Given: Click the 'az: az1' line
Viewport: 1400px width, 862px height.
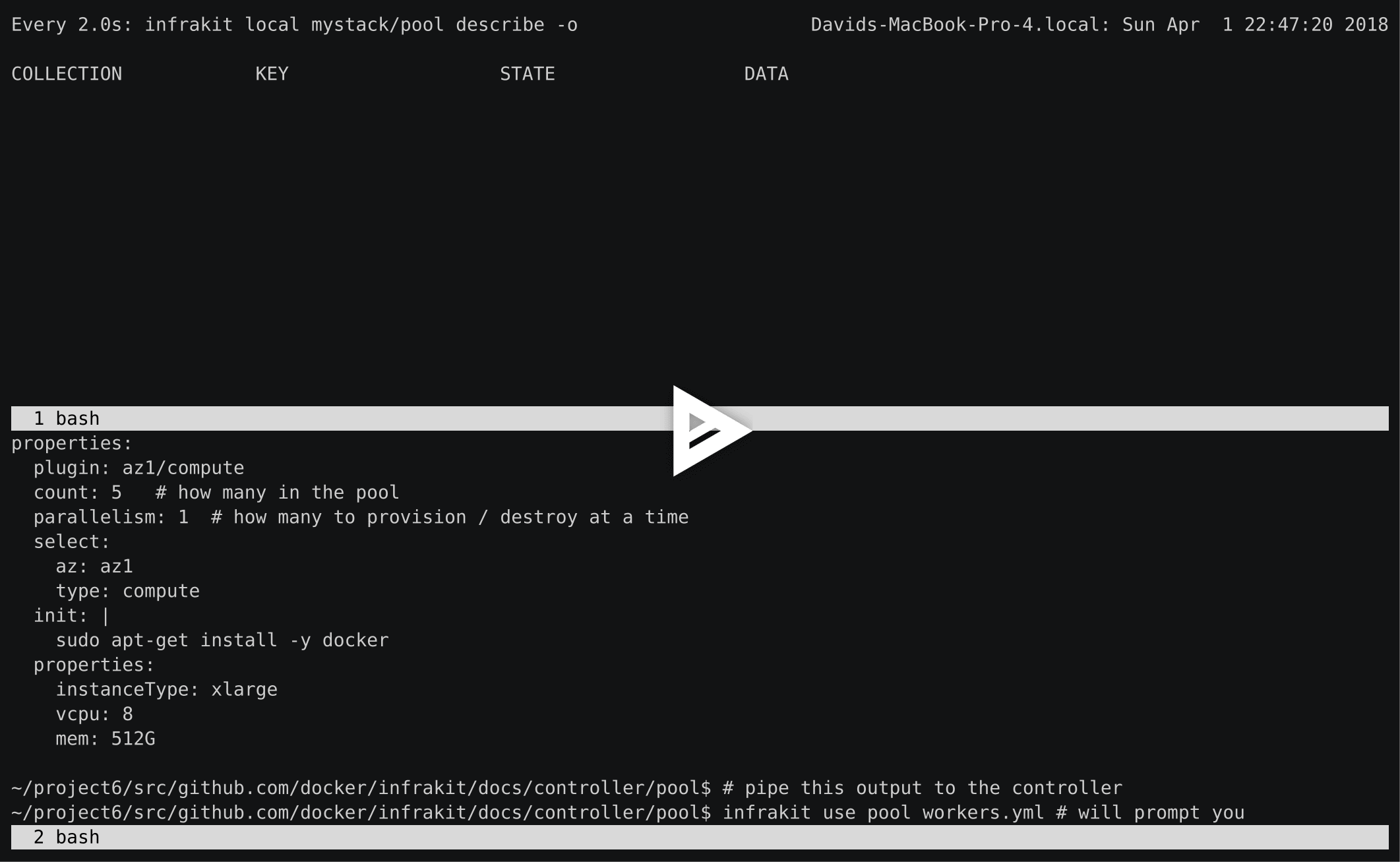Looking at the screenshot, I should click(94, 567).
